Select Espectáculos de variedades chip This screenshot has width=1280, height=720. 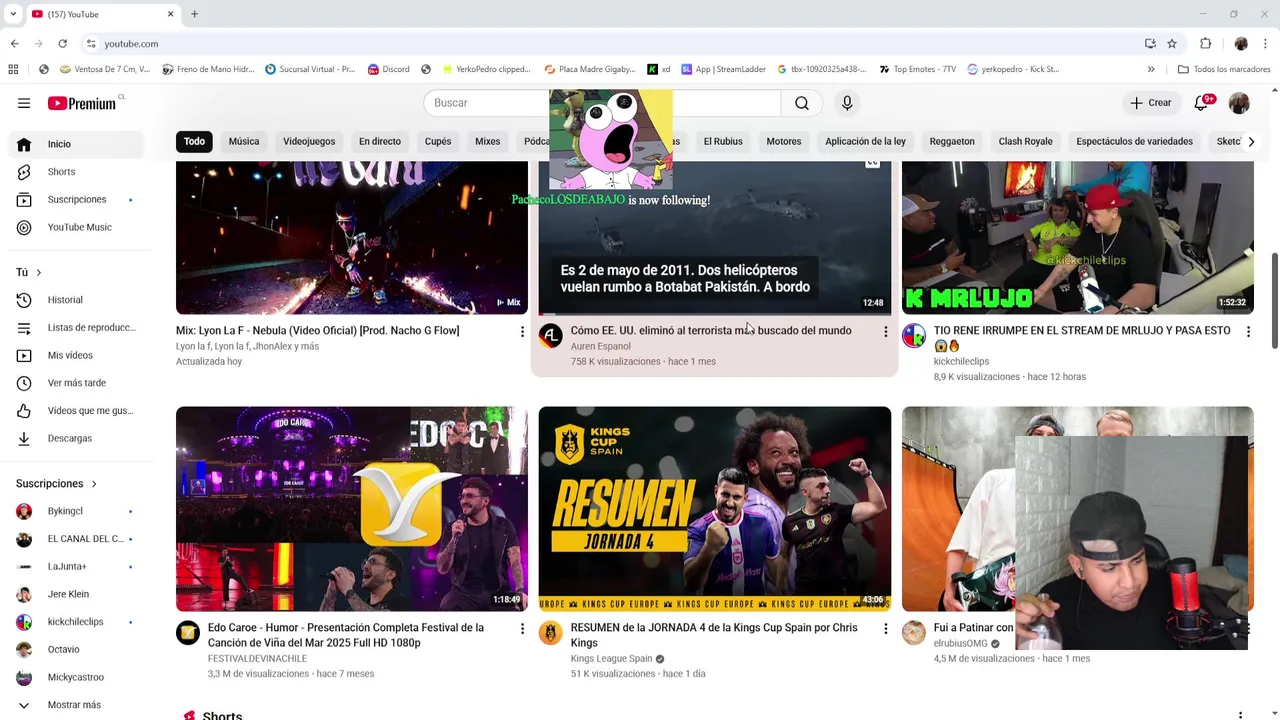(x=1134, y=141)
